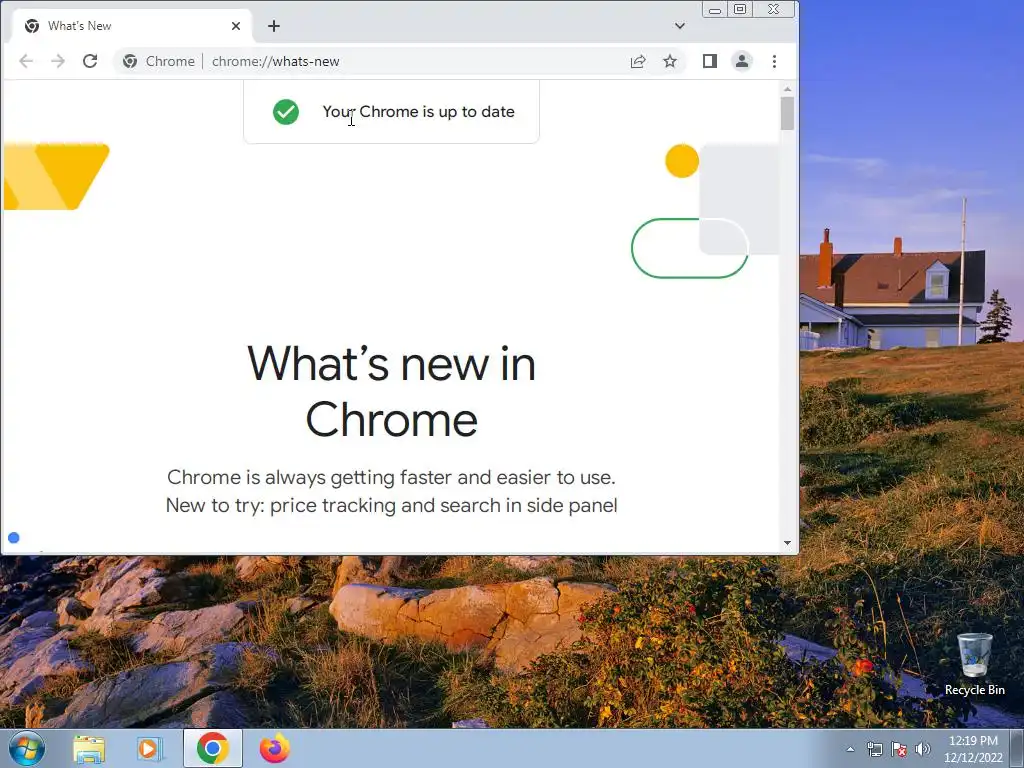Click the page scrollbar up arrow
1024x768 pixels.
pos(788,89)
